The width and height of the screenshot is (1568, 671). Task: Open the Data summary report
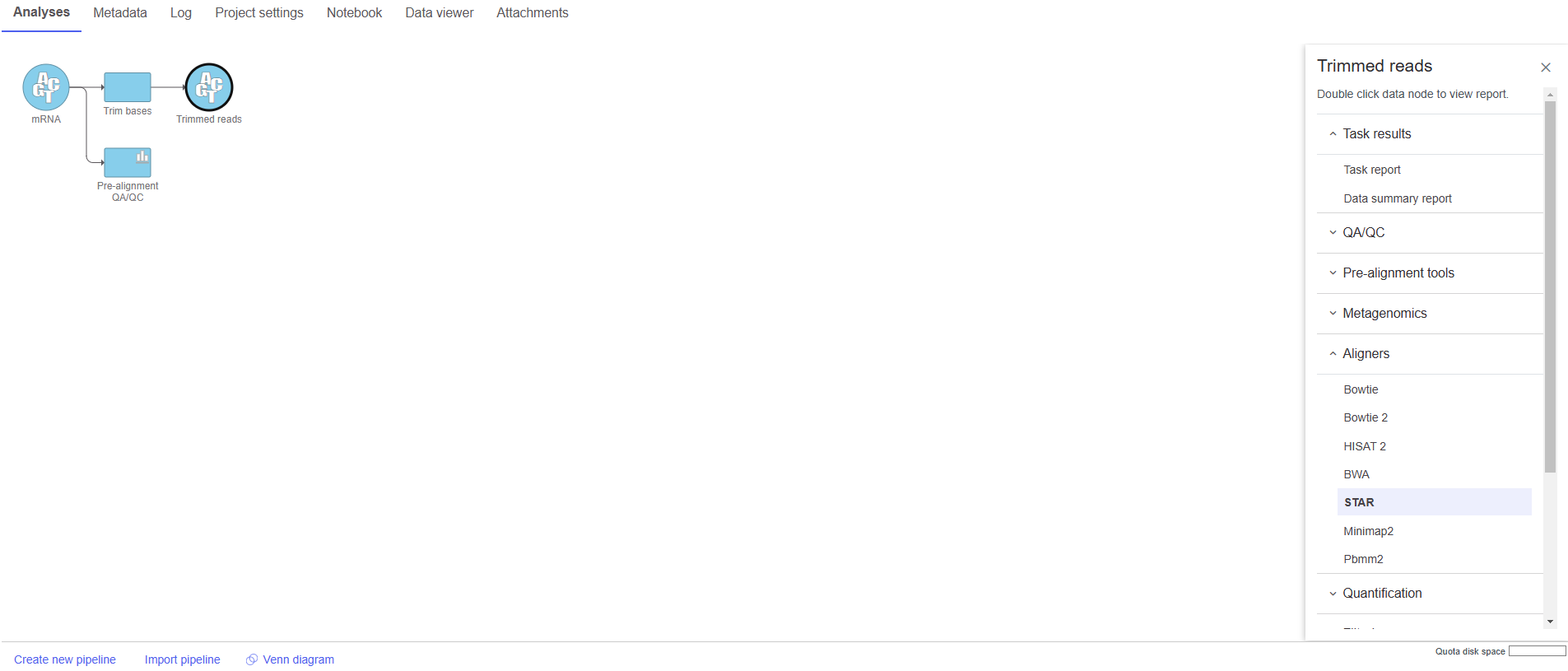tap(1397, 198)
